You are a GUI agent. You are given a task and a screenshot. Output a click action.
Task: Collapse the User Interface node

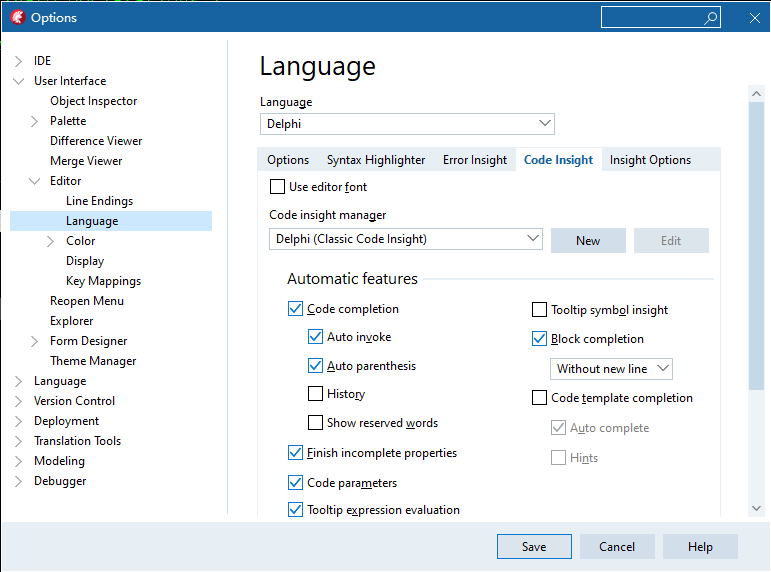point(18,81)
